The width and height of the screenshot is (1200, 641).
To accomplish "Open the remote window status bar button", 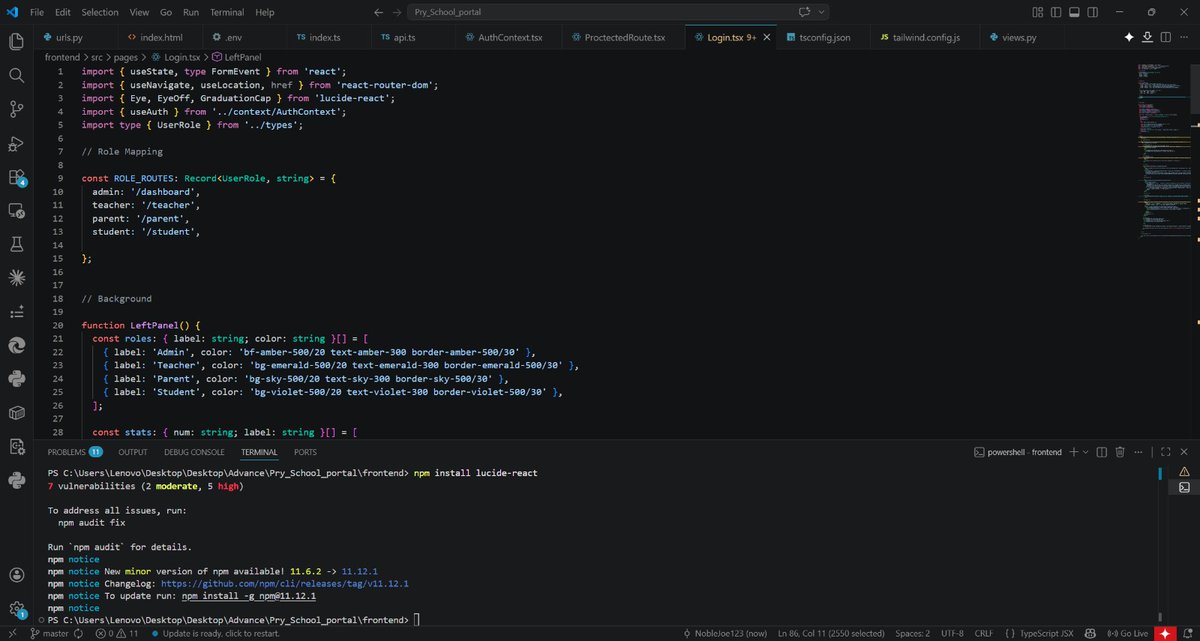I will point(11,633).
